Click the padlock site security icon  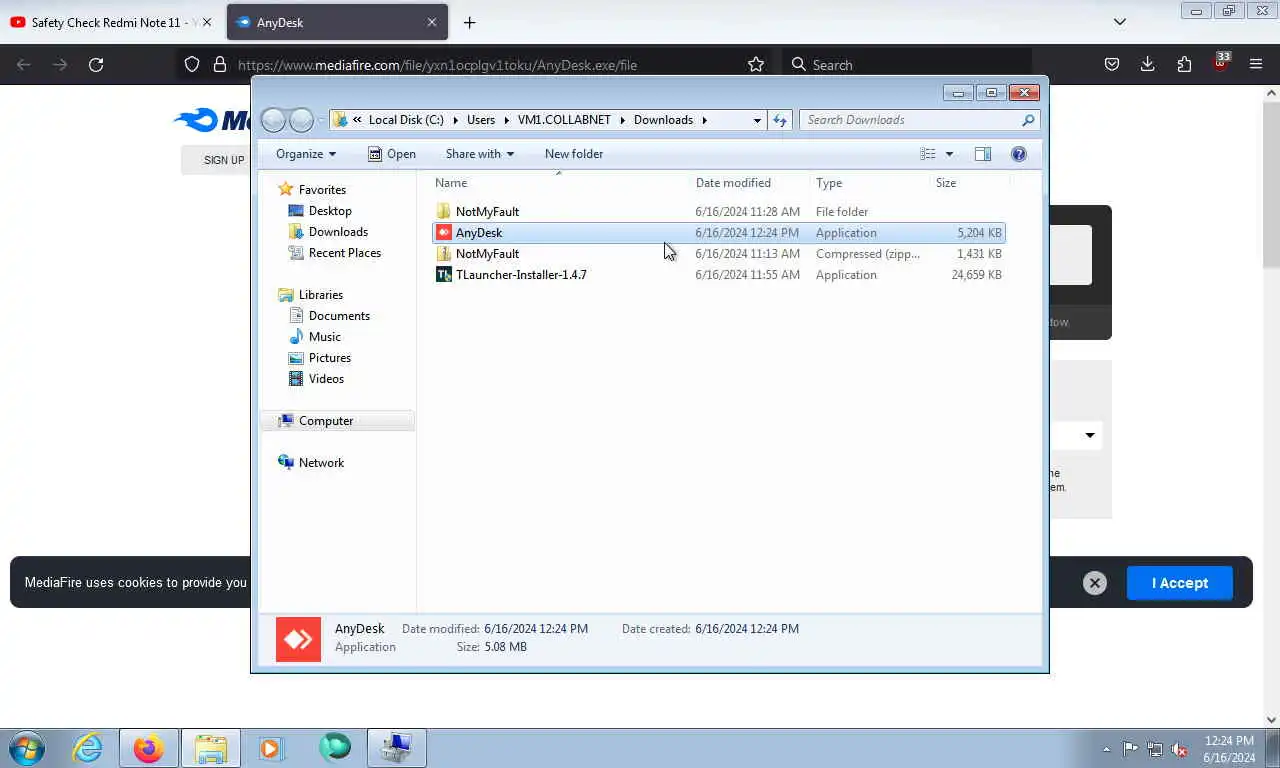(x=220, y=65)
